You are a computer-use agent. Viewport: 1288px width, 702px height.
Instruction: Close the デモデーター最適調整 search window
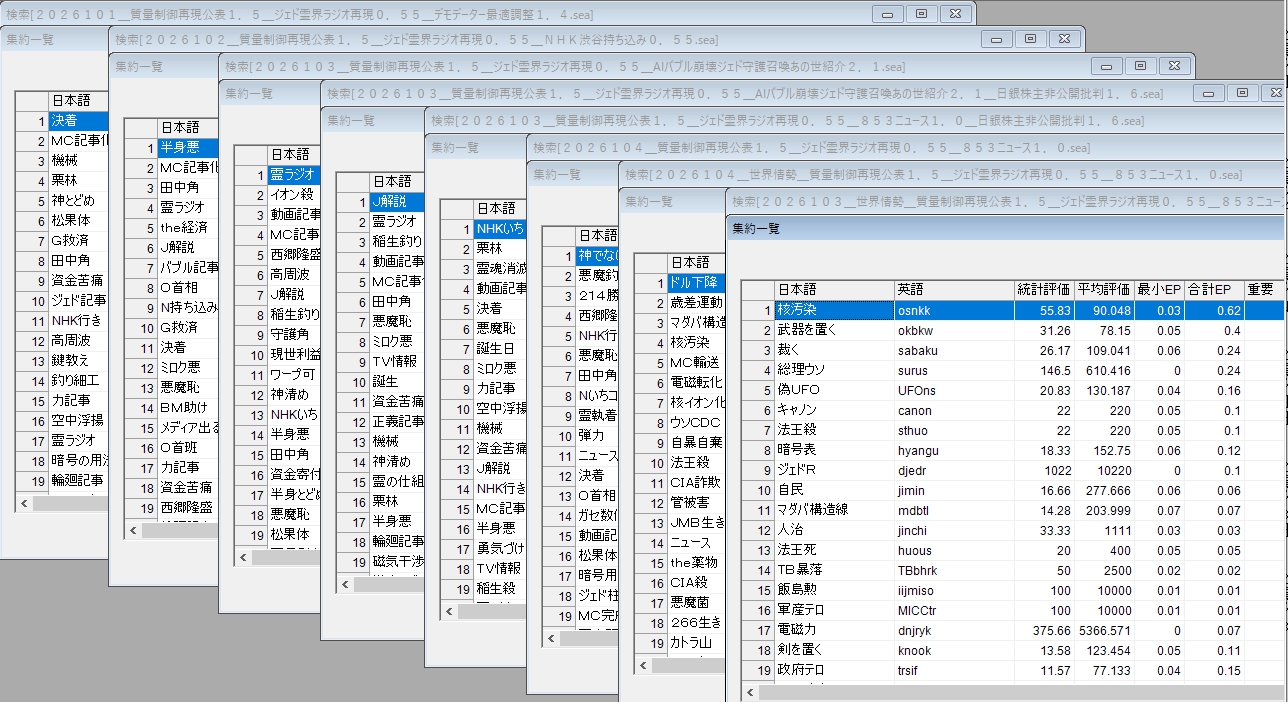point(955,13)
